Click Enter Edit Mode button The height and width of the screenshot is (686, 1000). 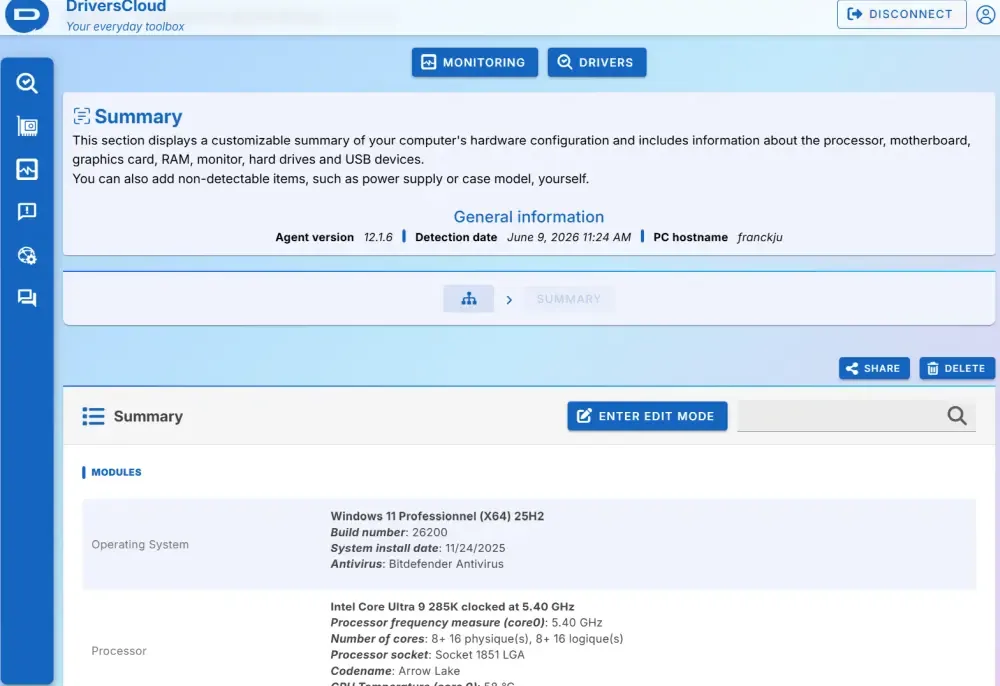647,416
